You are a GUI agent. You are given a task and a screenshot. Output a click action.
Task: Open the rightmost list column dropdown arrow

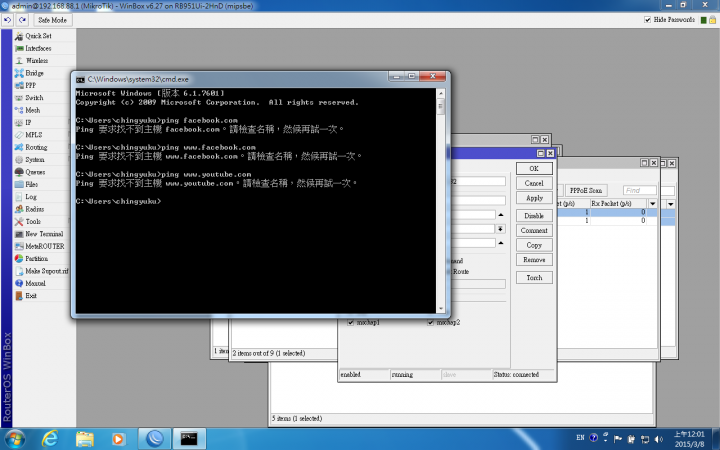[671, 203]
